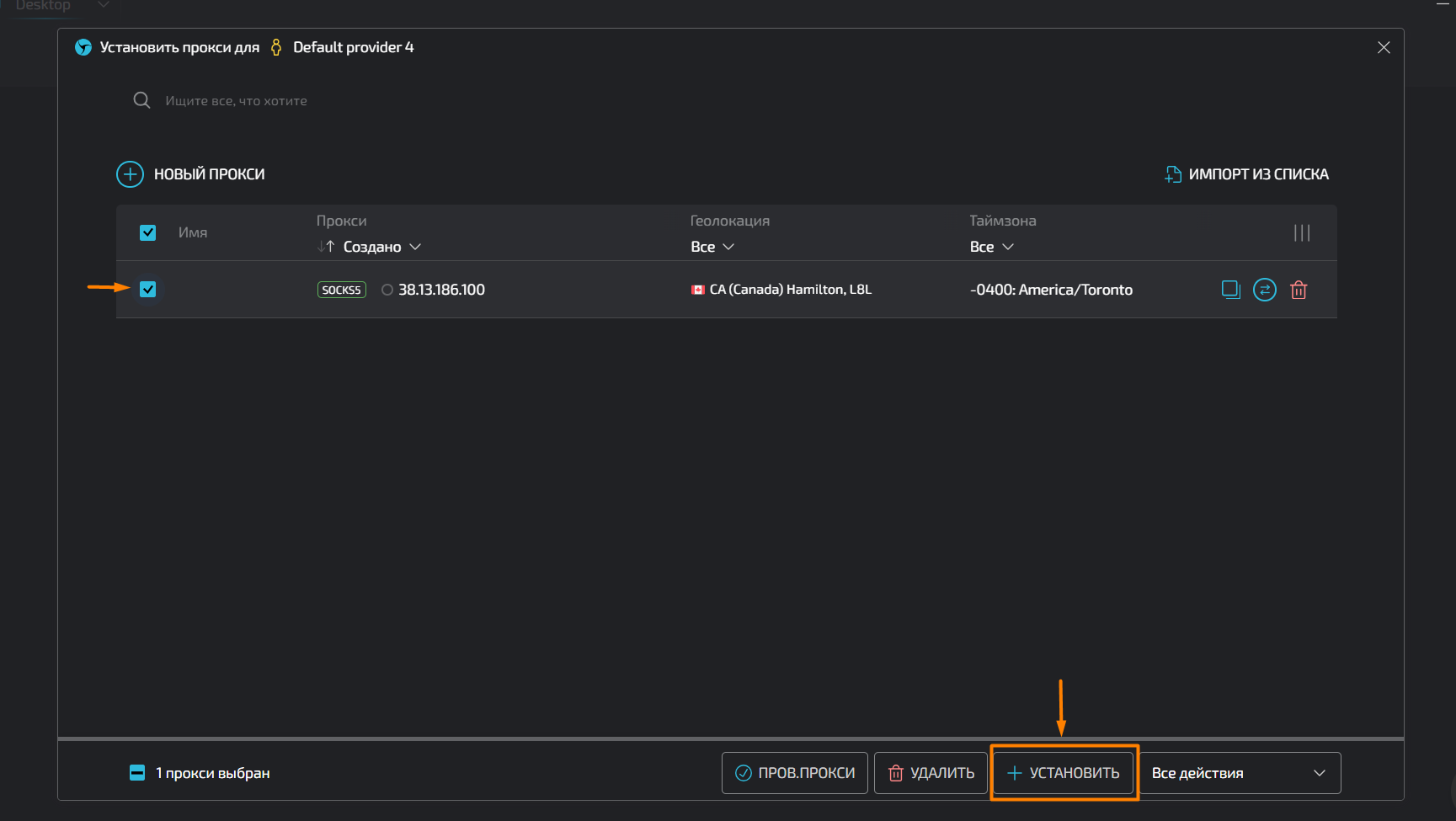Viewport: 1456px width, 821px height.
Task: Copy the proxy using the copy icon
Action: coord(1231,290)
